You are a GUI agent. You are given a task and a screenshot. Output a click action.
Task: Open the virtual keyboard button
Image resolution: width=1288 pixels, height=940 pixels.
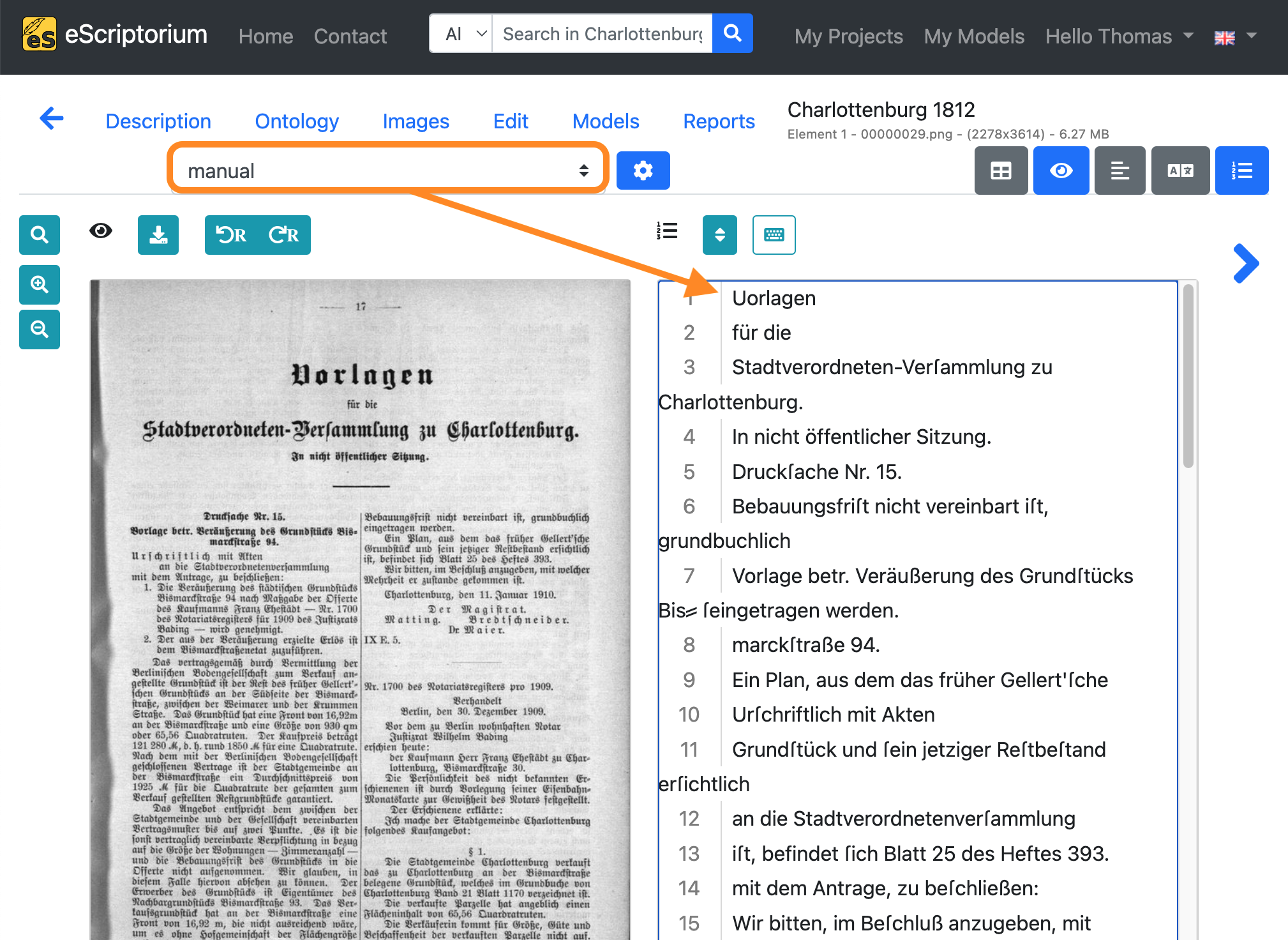pyautogui.click(x=774, y=235)
